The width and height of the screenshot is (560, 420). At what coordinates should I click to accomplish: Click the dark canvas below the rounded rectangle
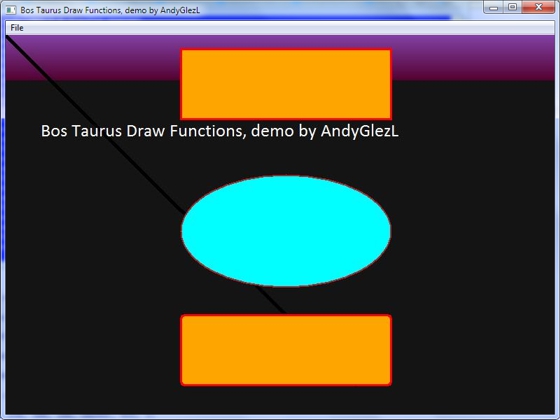point(286,400)
